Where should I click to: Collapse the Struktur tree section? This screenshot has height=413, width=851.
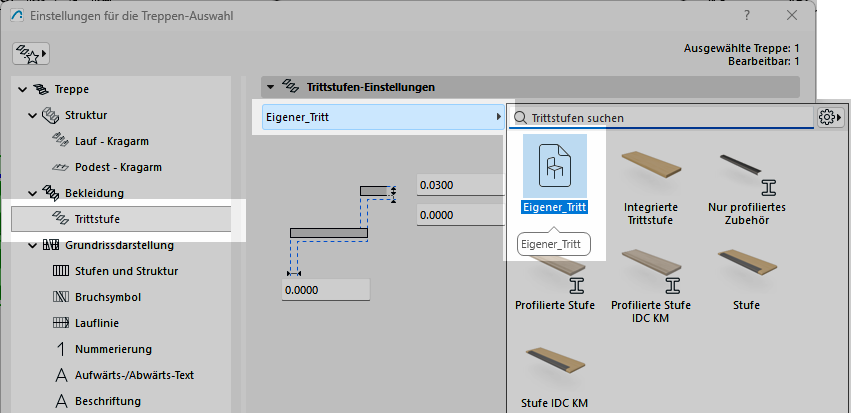[33, 115]
